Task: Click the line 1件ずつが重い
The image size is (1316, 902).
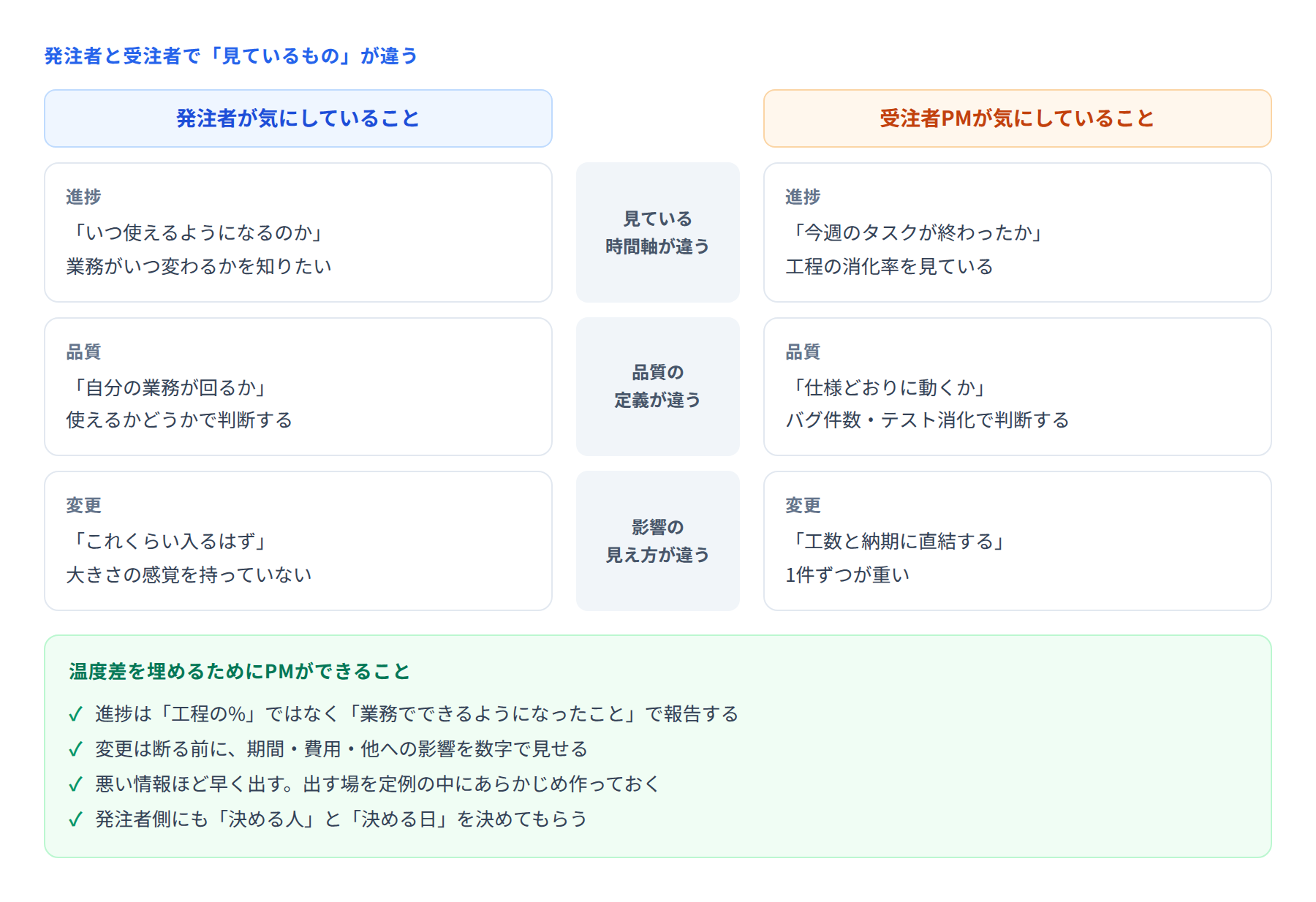Action: pos(847,575)
